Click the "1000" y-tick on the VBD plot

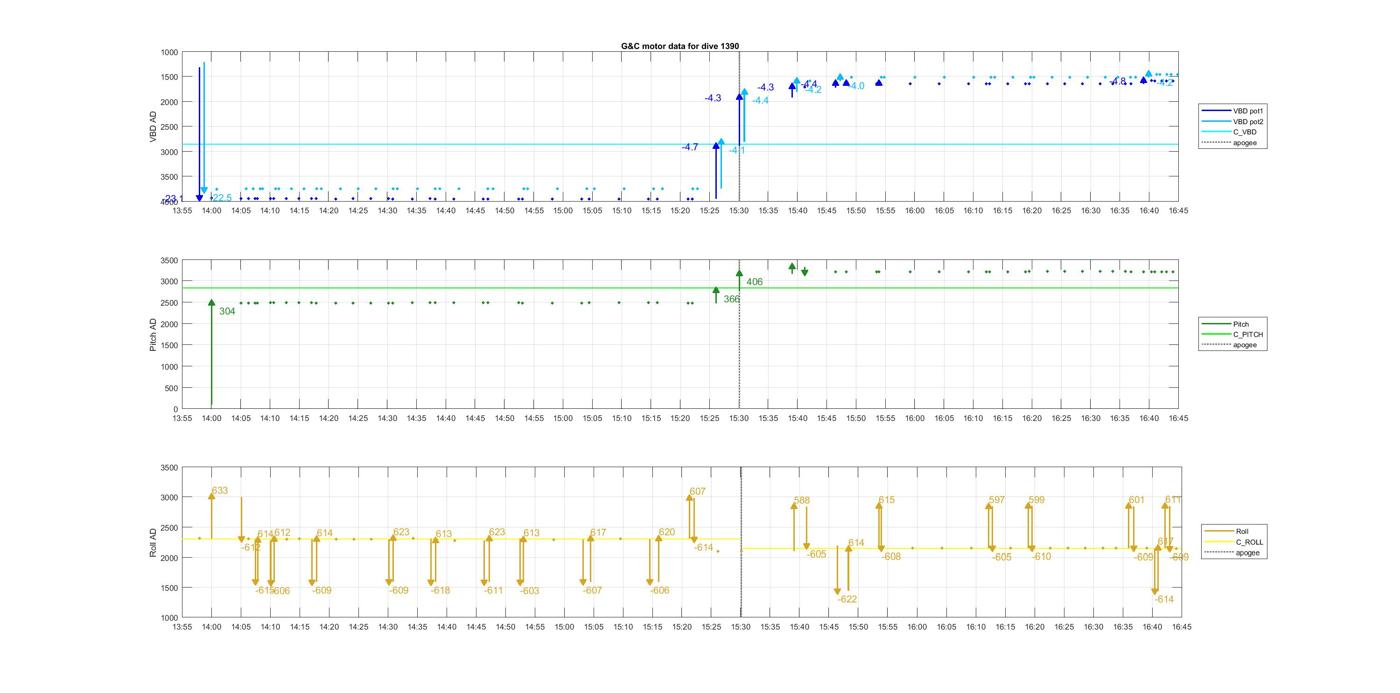pos(169,52)
